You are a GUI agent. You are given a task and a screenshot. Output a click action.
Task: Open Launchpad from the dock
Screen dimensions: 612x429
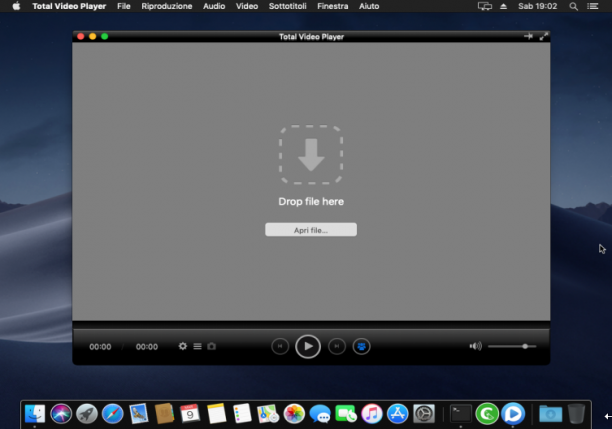pos(87,414)
